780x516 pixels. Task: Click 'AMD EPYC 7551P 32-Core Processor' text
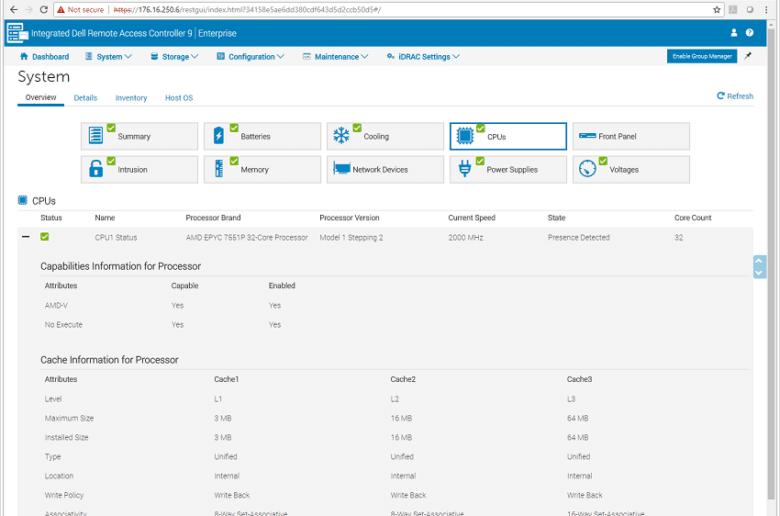tap(247, 238)
